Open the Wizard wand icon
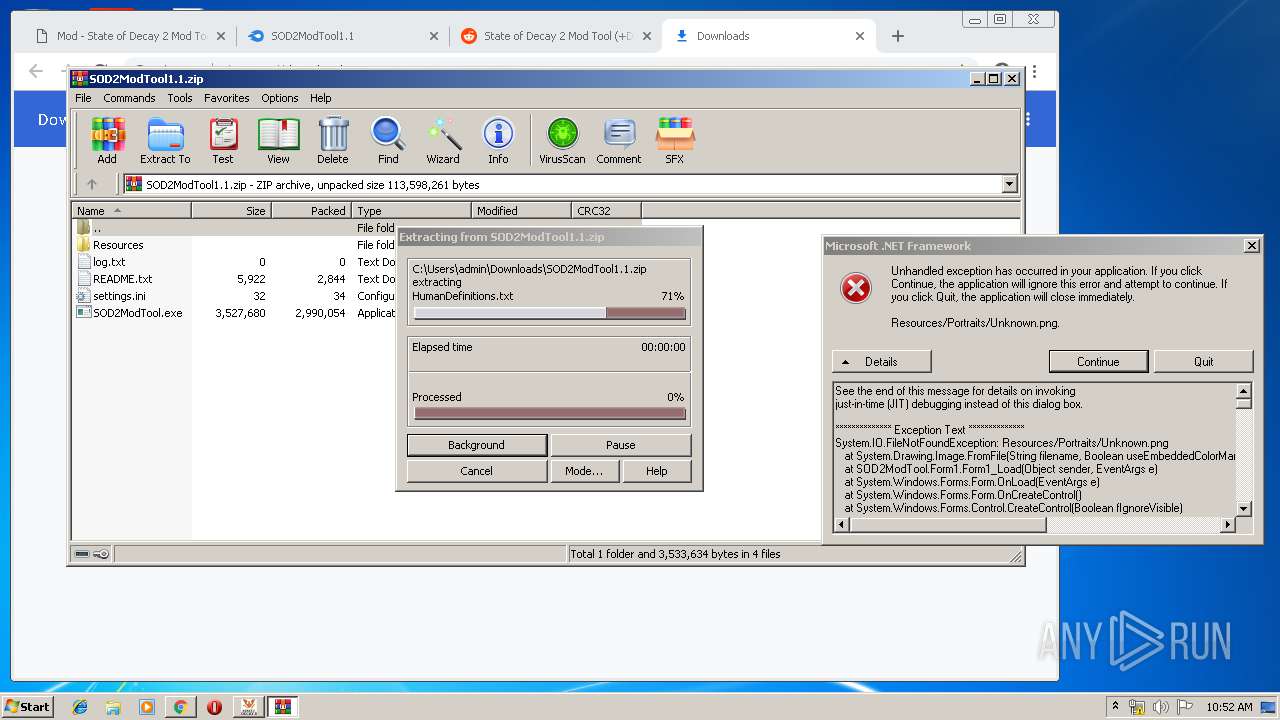The height and width of the screenshot is (720, 1280). click(443, 140)
